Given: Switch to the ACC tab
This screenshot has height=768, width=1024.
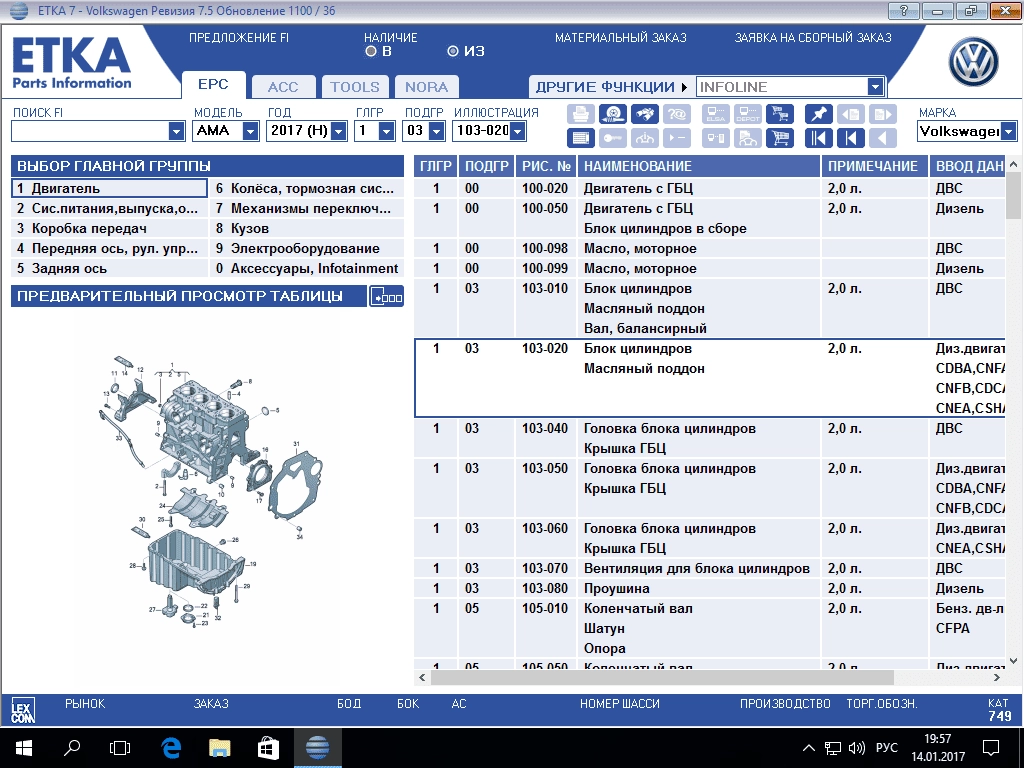Looking at the screenshot, I should [283, 87].
